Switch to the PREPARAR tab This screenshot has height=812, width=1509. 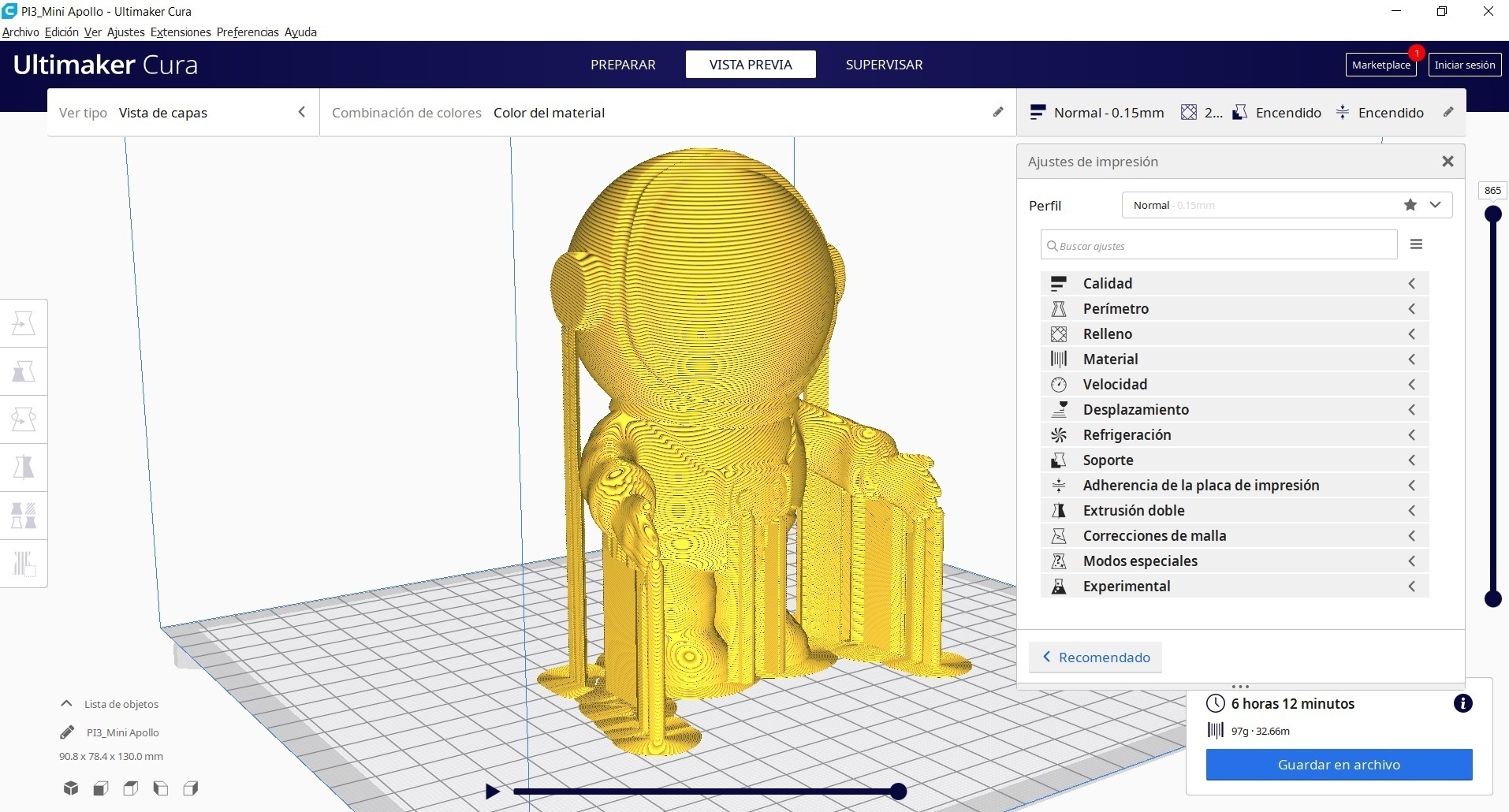point(623,64)
